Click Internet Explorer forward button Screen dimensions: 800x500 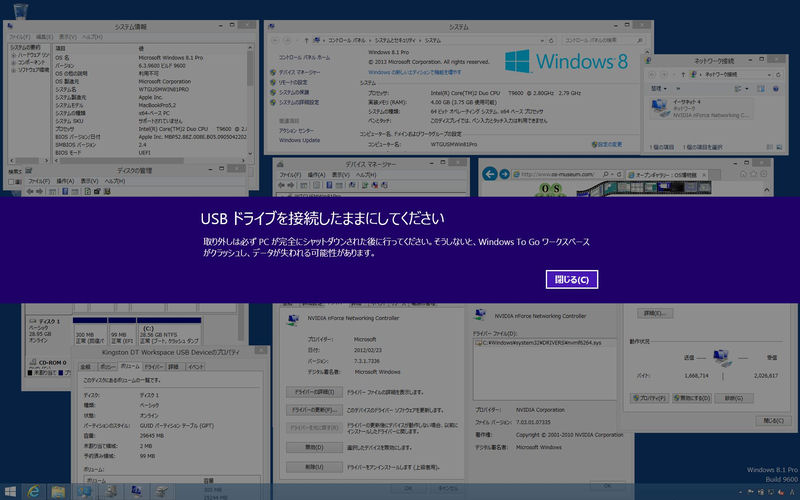click(x=504, y=174)
